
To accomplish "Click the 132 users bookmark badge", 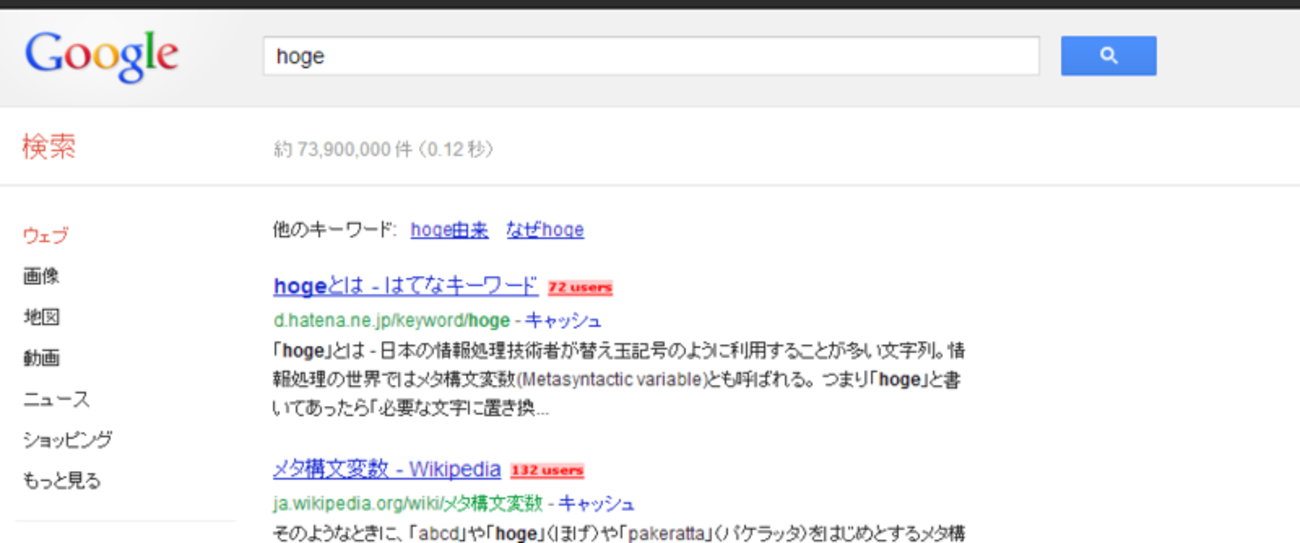I will 547,470.
